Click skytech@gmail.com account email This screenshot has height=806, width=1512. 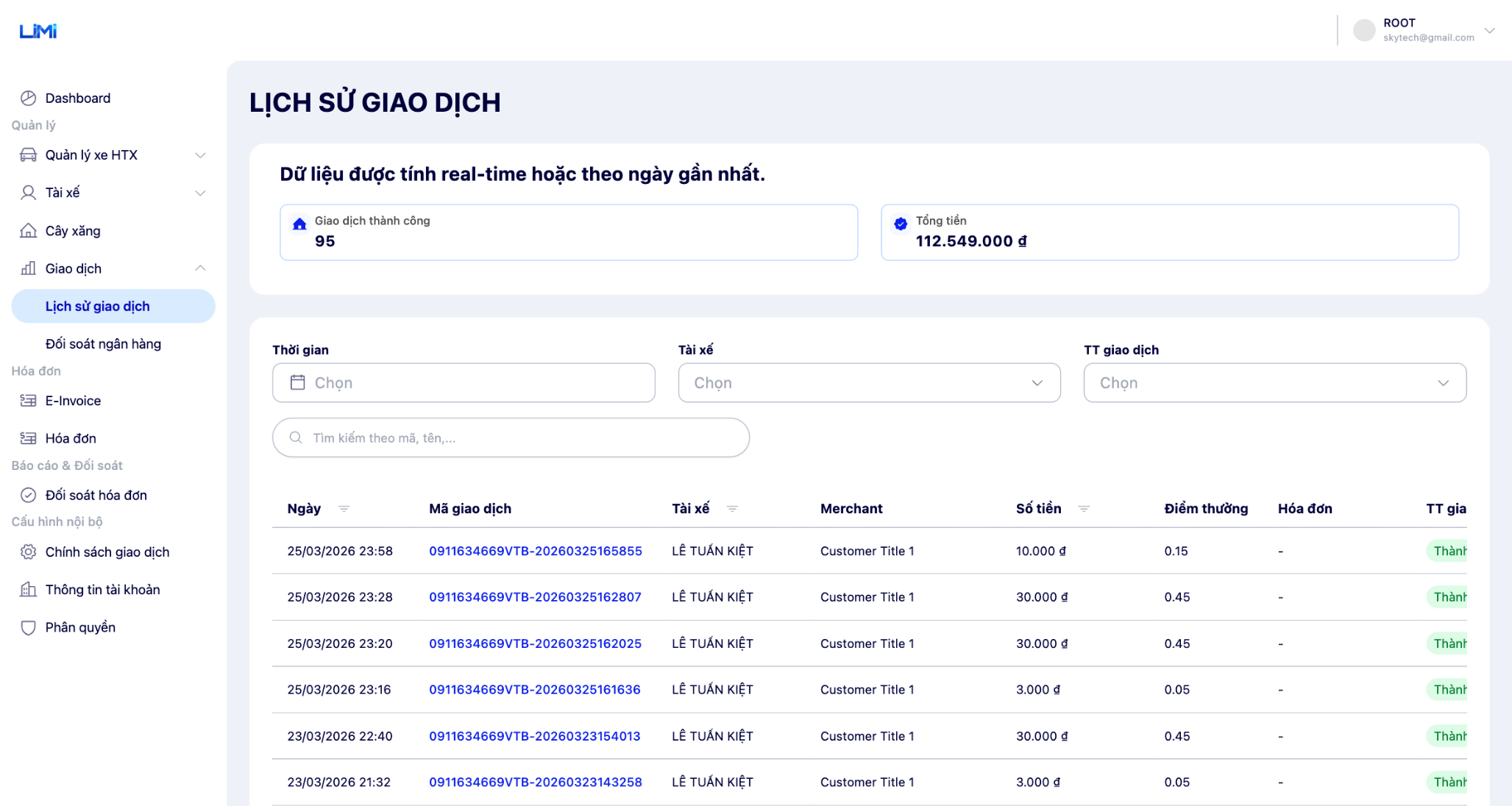click(x=1428, y=38)
